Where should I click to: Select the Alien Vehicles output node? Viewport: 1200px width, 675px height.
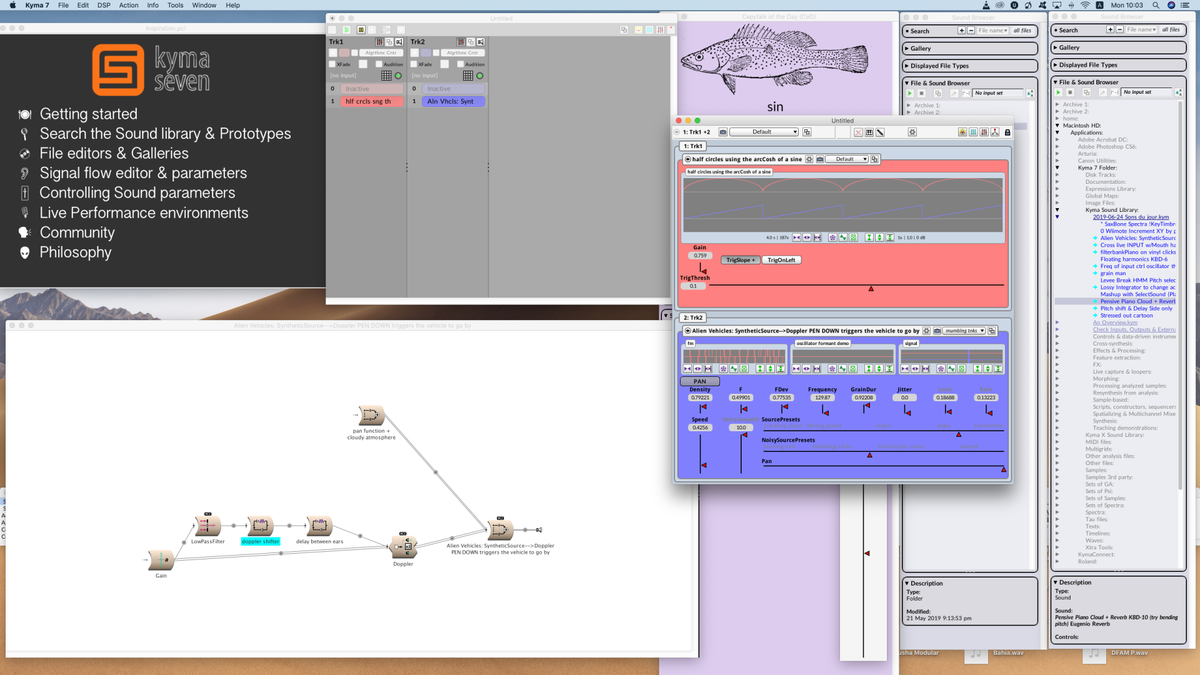500,531
